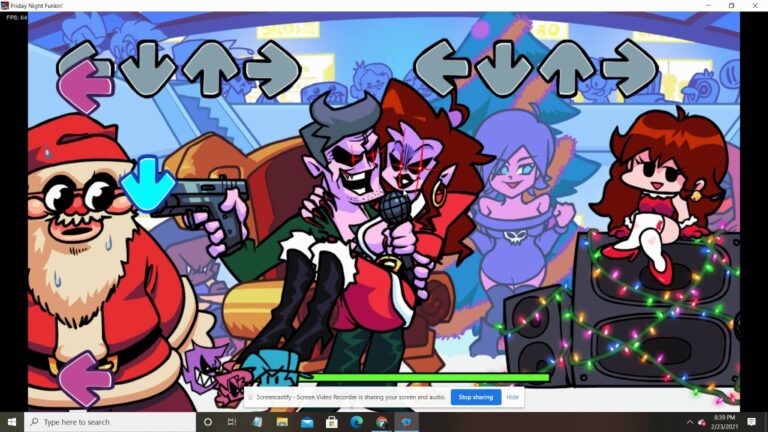Image resolution: width=768 pixels, height=432 pixels.
Task: Open Microsoft Store from the taskbar
Action: (x=332, y=422)
